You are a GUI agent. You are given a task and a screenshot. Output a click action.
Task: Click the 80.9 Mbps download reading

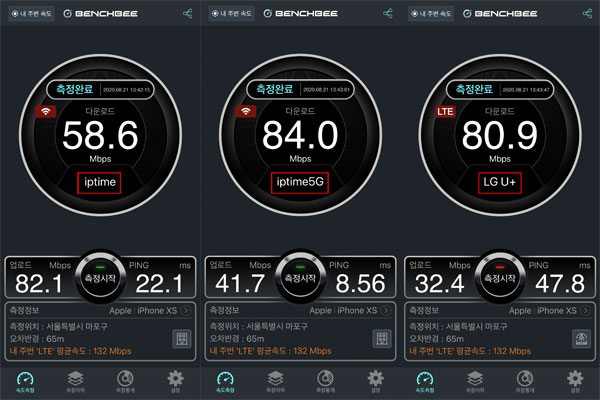(x=500, y=135)
